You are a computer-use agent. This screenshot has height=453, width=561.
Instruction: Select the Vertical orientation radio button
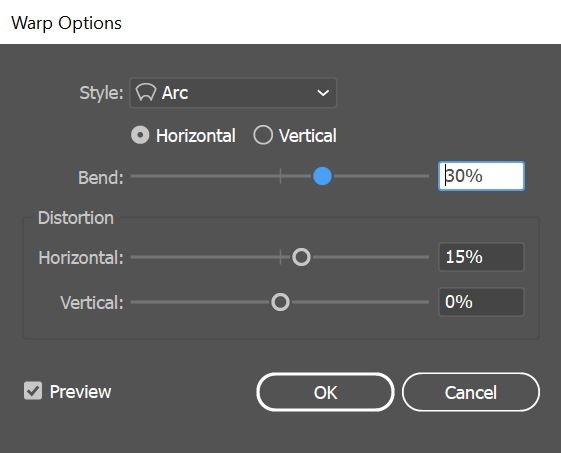pos(263,135)
